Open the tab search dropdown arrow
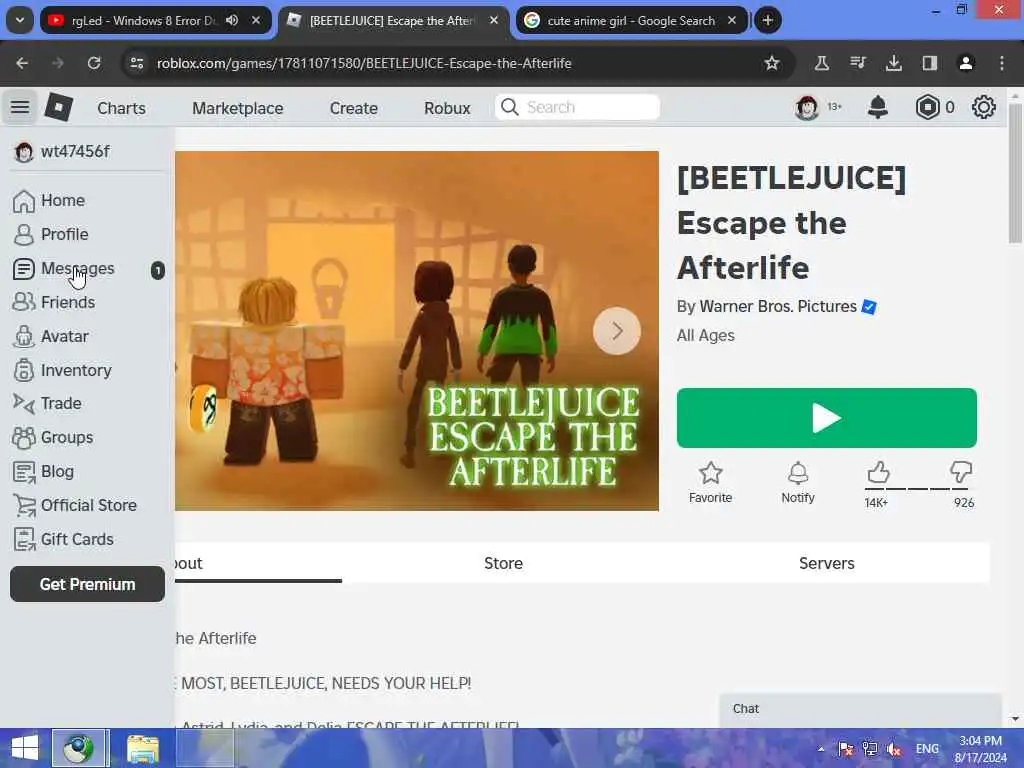The image size is (1024, 768). 20,20
